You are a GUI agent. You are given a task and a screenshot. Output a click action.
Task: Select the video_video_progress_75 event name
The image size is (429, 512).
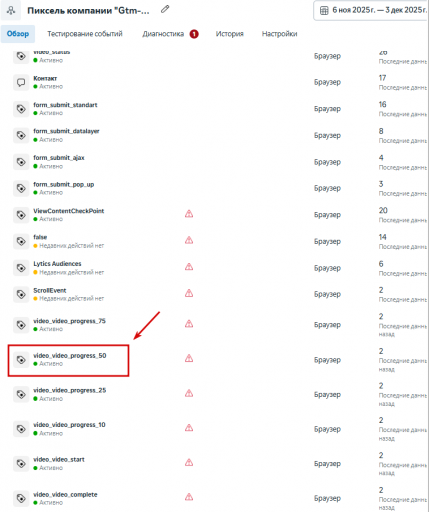(x=69, y=321)
